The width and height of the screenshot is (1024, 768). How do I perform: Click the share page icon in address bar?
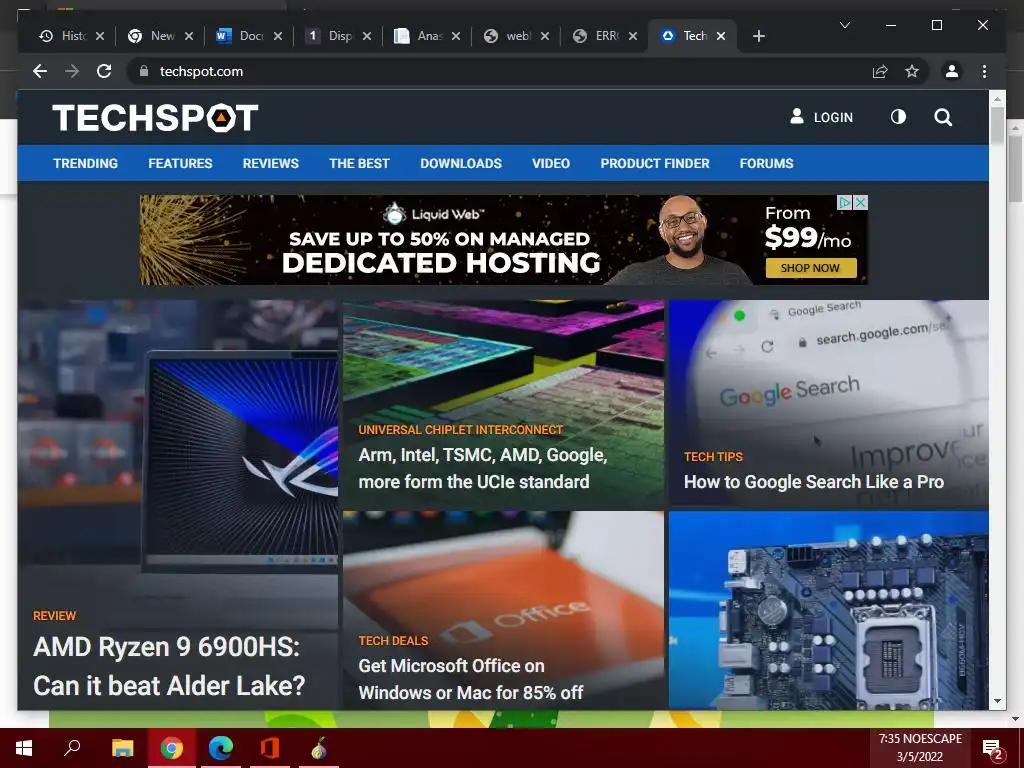click(880, 71)
